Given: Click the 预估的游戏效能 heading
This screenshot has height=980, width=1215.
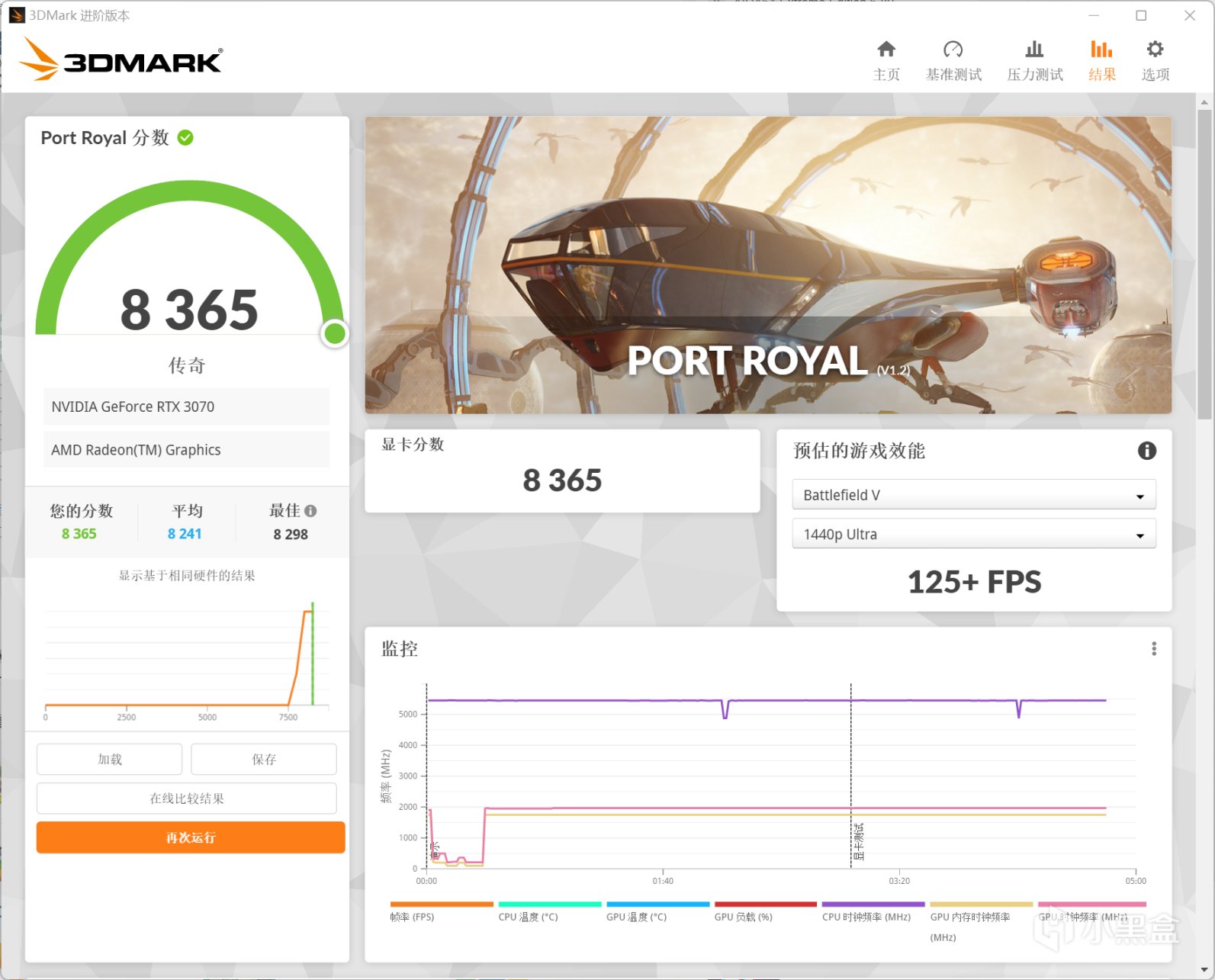Looking at the screenshot, I should pos(859,451).
